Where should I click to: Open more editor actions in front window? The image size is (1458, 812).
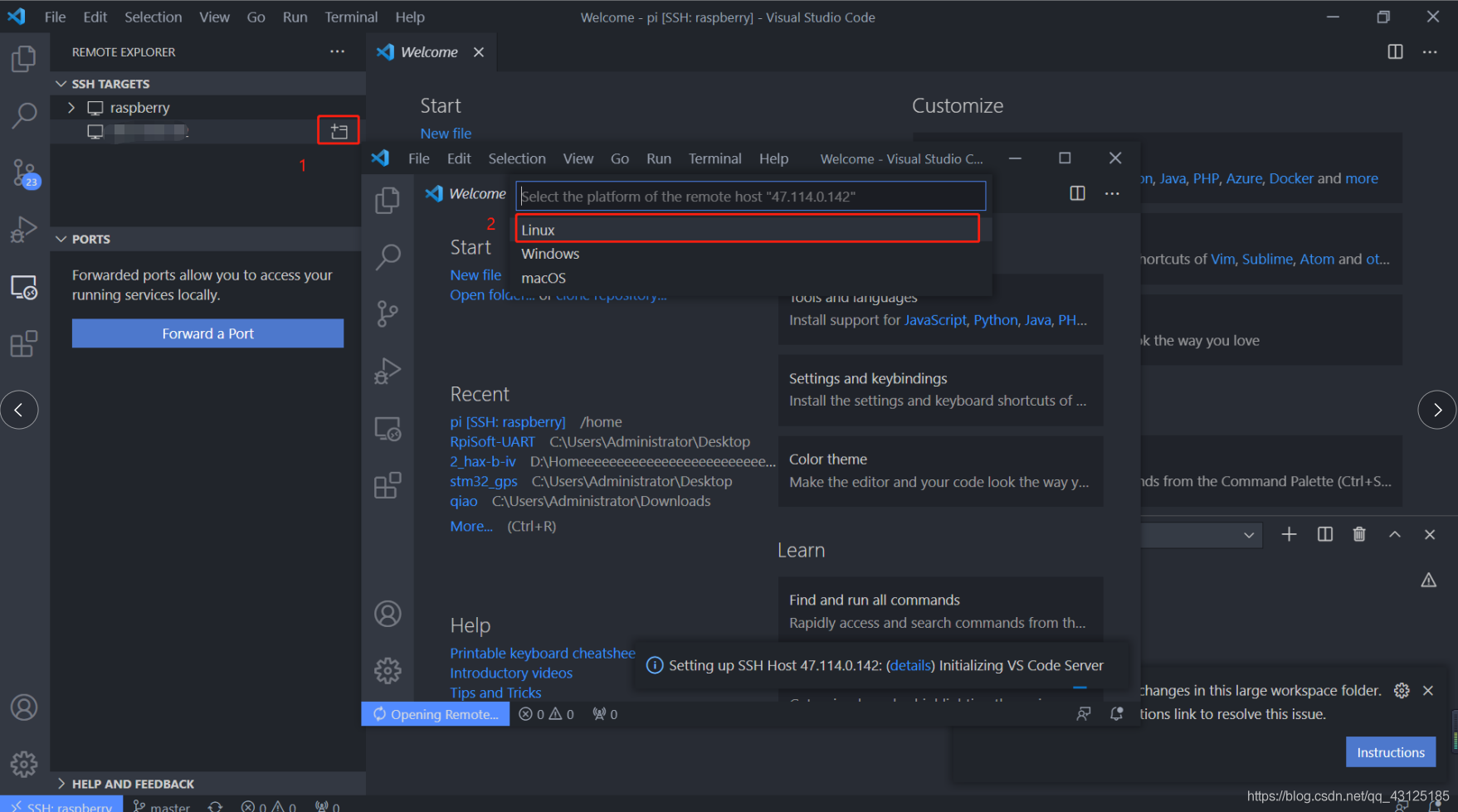click(1112, 193)
